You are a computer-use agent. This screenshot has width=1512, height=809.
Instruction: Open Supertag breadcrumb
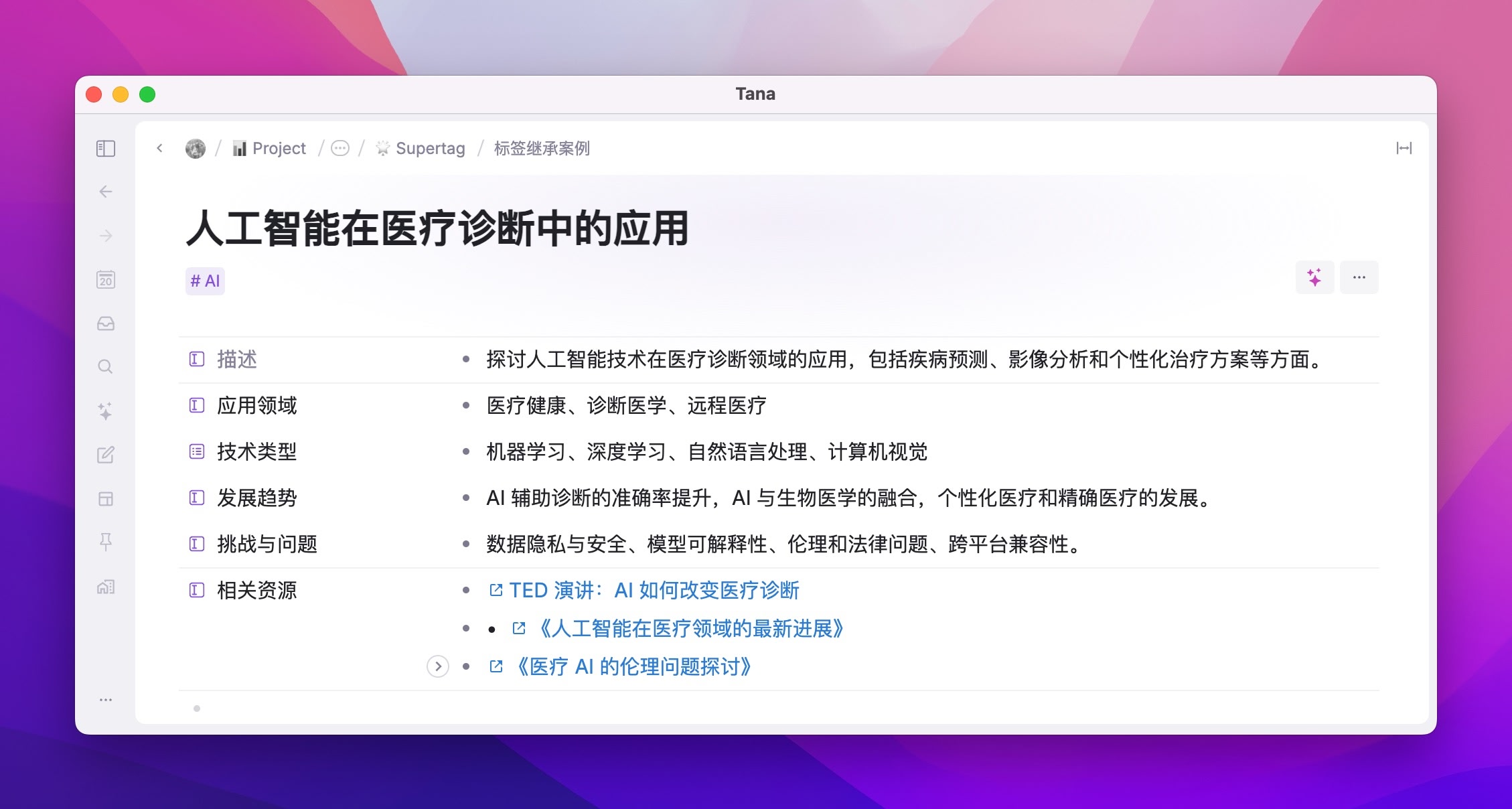coord(421,149)
